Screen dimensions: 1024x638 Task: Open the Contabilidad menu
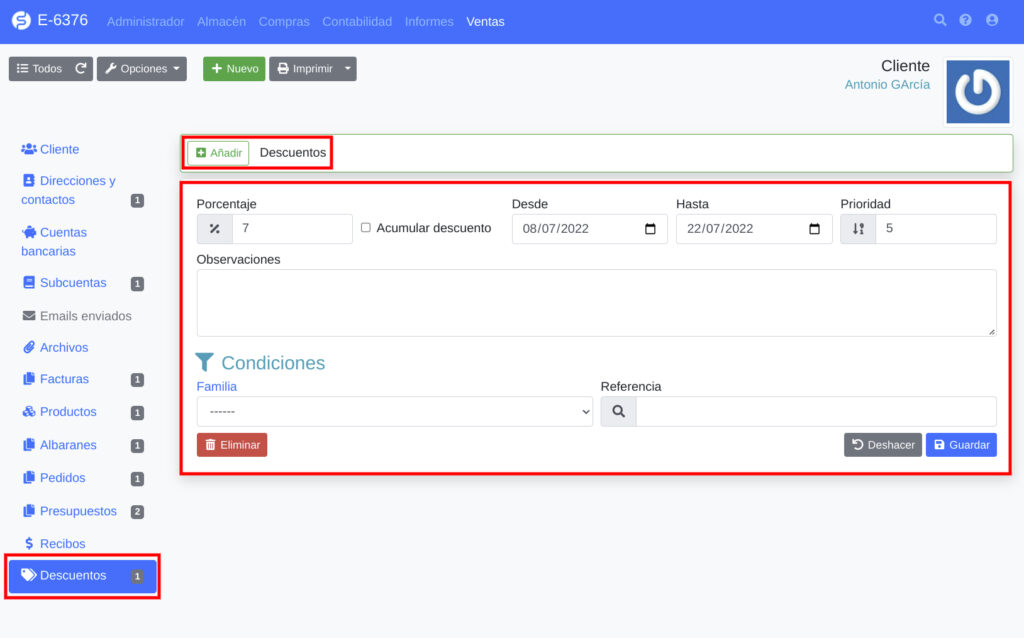coord(357,21)
